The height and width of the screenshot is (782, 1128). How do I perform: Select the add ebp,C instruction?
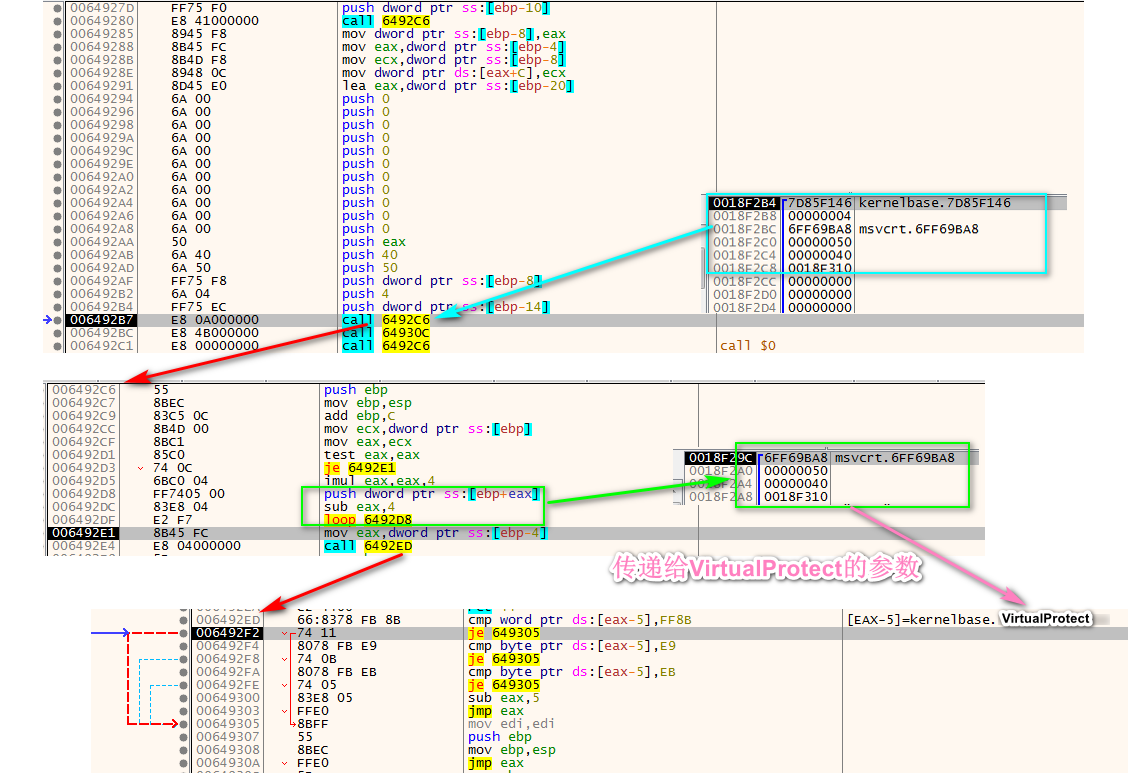(359, 416)
